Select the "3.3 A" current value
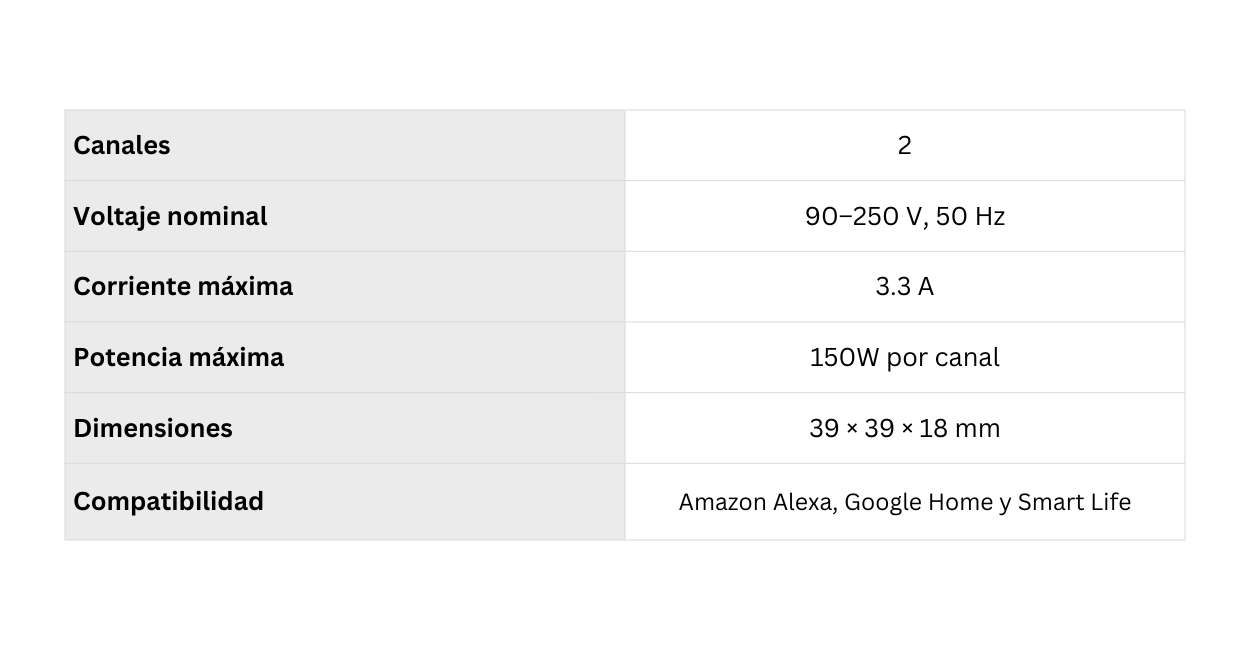This screenshot has width=1250, height=650. pos(904,287)
